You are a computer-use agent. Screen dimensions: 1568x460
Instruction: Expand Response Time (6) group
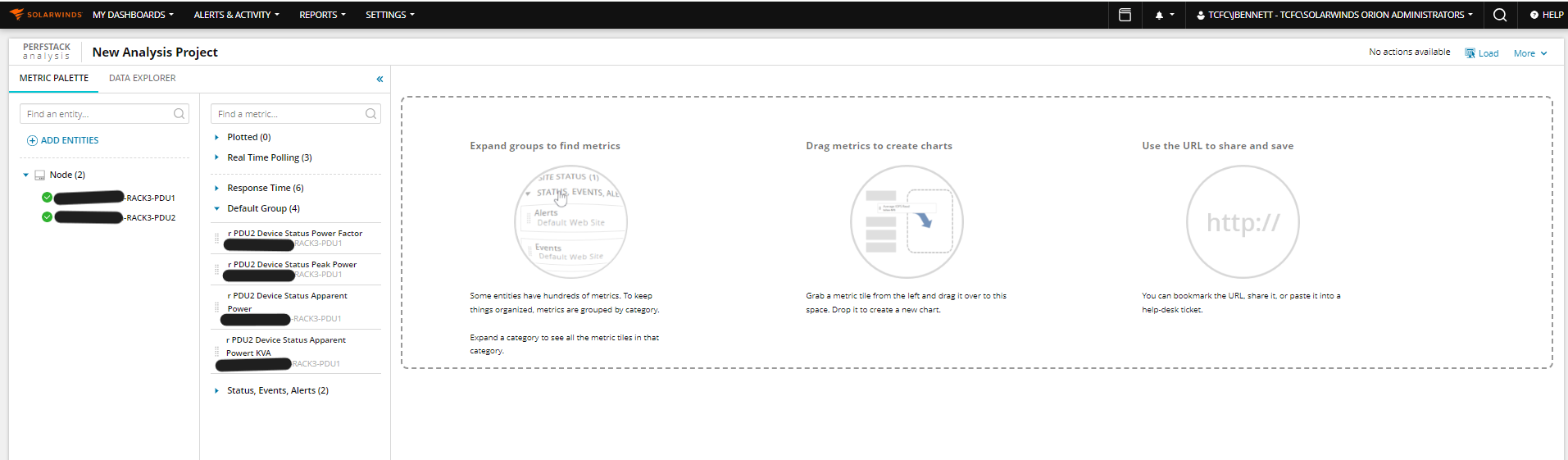(216, 189)
